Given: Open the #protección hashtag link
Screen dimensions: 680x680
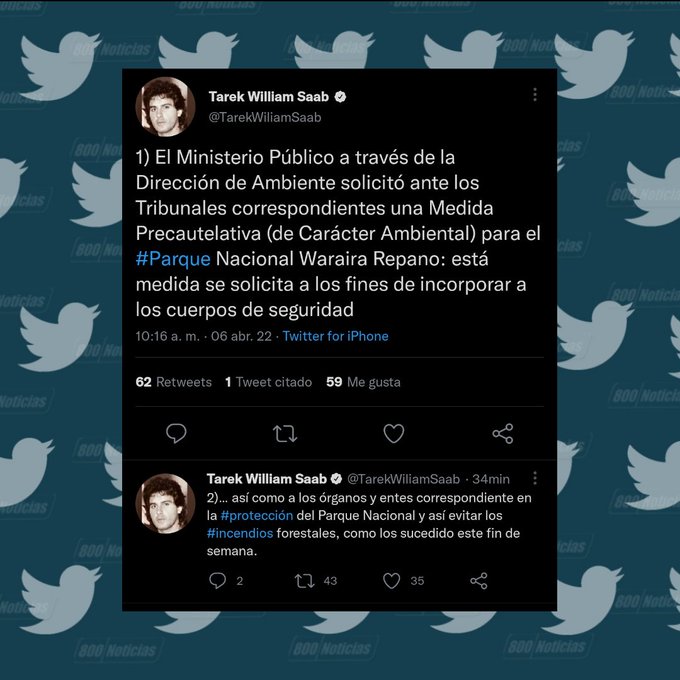Looking at the screenshot, I should [257, 515].
